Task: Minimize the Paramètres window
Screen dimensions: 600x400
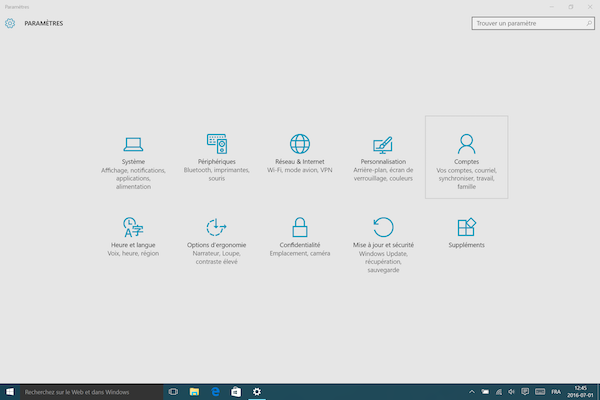Action: pos(552,7)
